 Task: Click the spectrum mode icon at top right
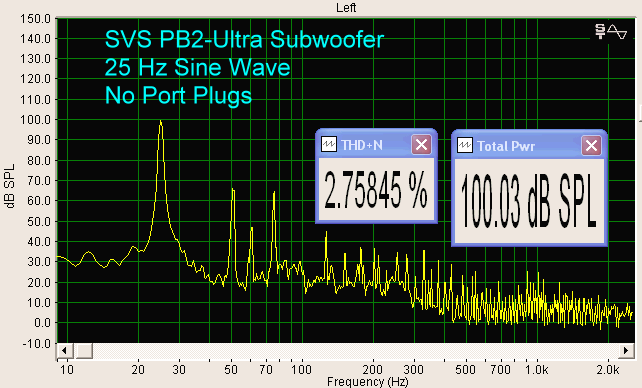(600, 31)
